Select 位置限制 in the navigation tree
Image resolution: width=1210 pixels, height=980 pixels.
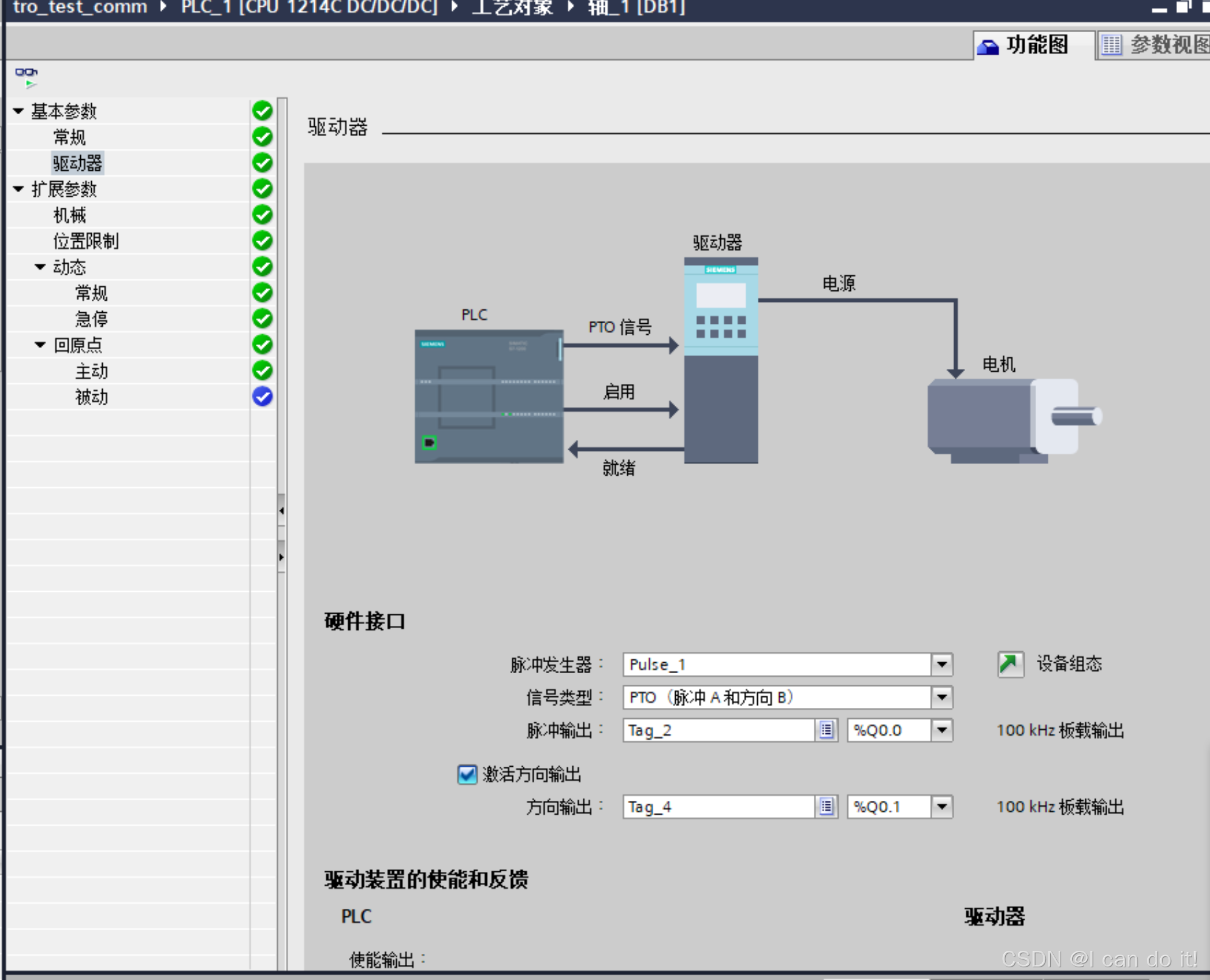pyautogui.click(x=86, y=241)
